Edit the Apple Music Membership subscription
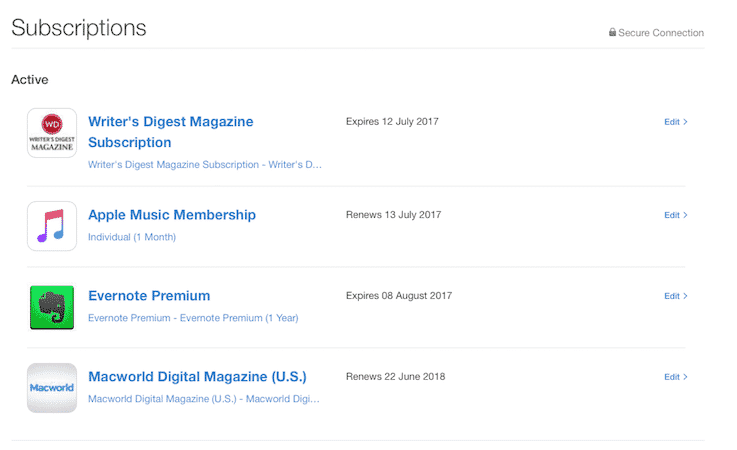The image size is (737, 450). (x=675, y=215)
